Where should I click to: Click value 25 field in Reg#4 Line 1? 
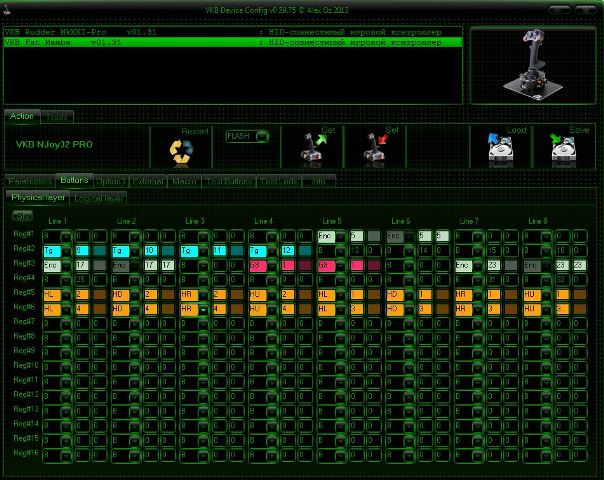click(82, 280)
